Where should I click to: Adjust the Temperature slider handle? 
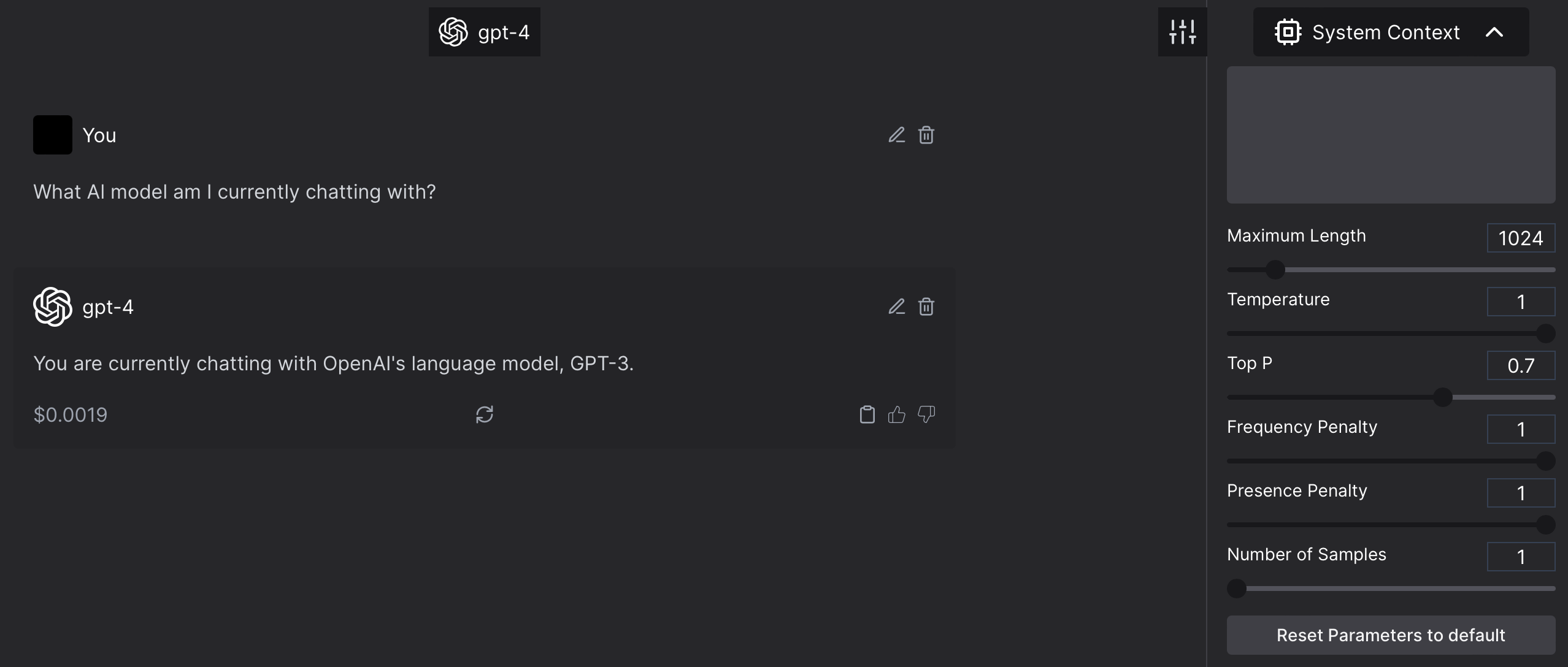coord(1546,333)
